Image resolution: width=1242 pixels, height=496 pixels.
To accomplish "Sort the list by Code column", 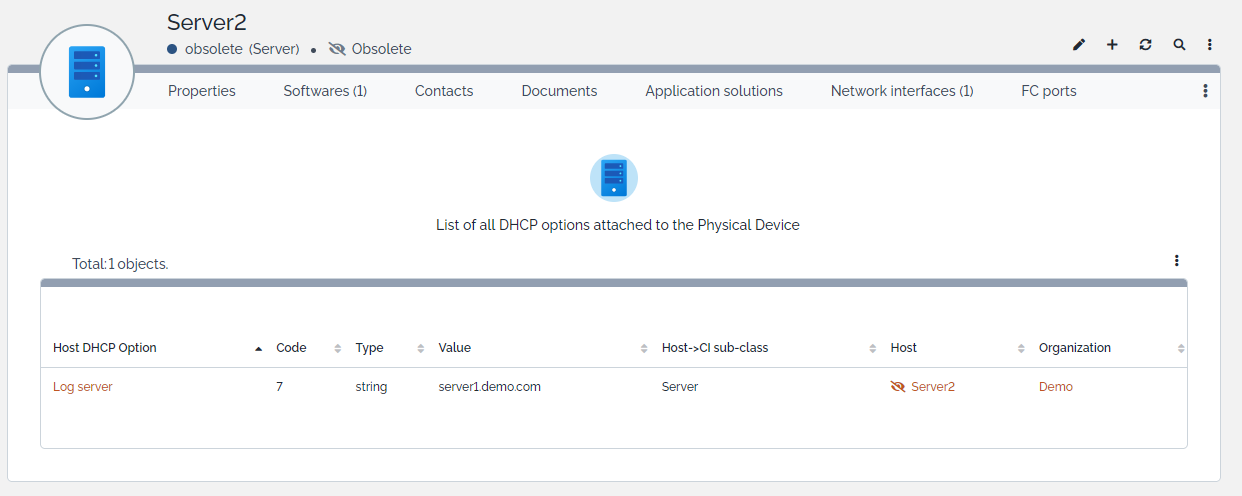I will [x=291, y=348].
